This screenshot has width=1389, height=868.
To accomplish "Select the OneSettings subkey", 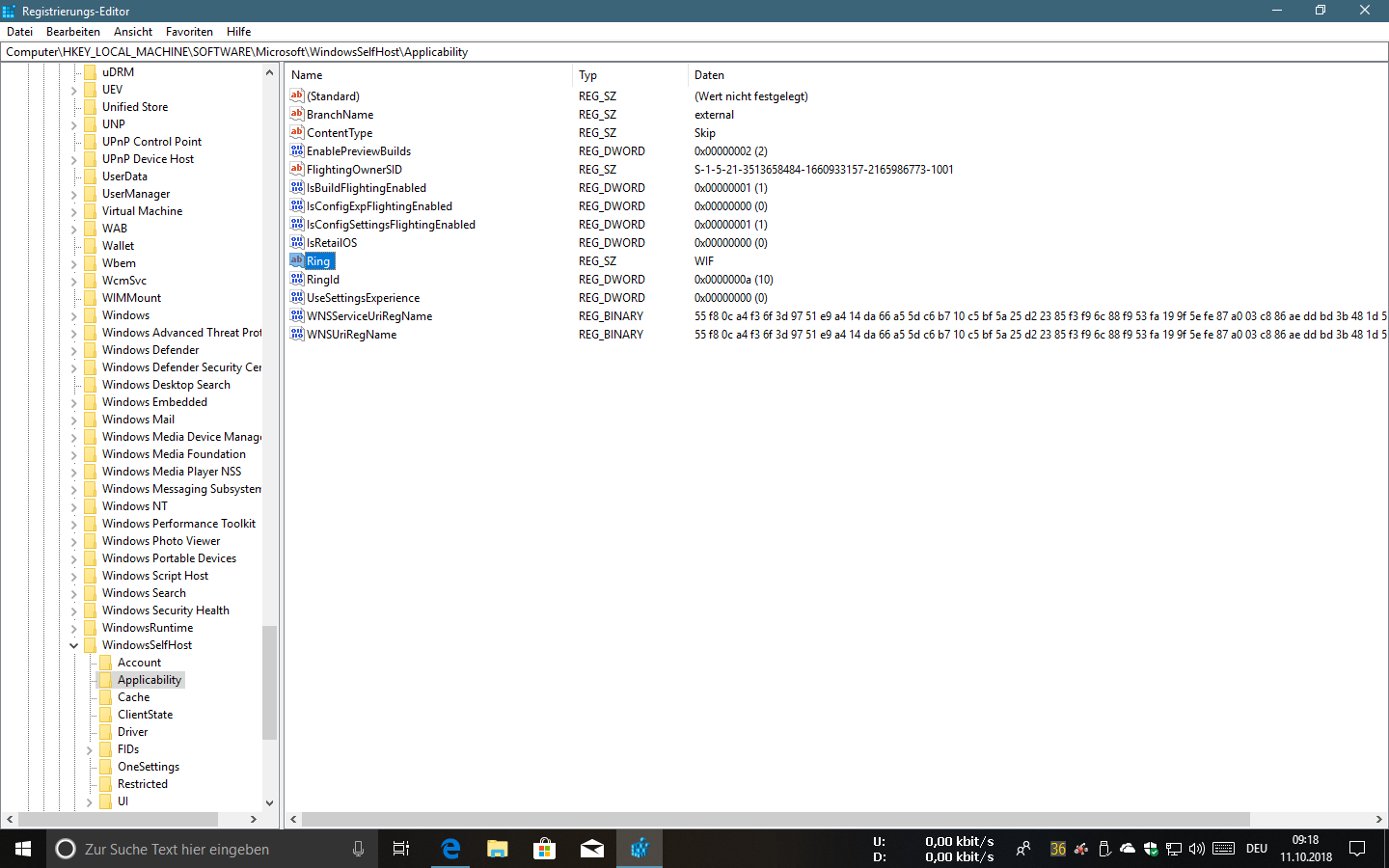I will 148,767.
